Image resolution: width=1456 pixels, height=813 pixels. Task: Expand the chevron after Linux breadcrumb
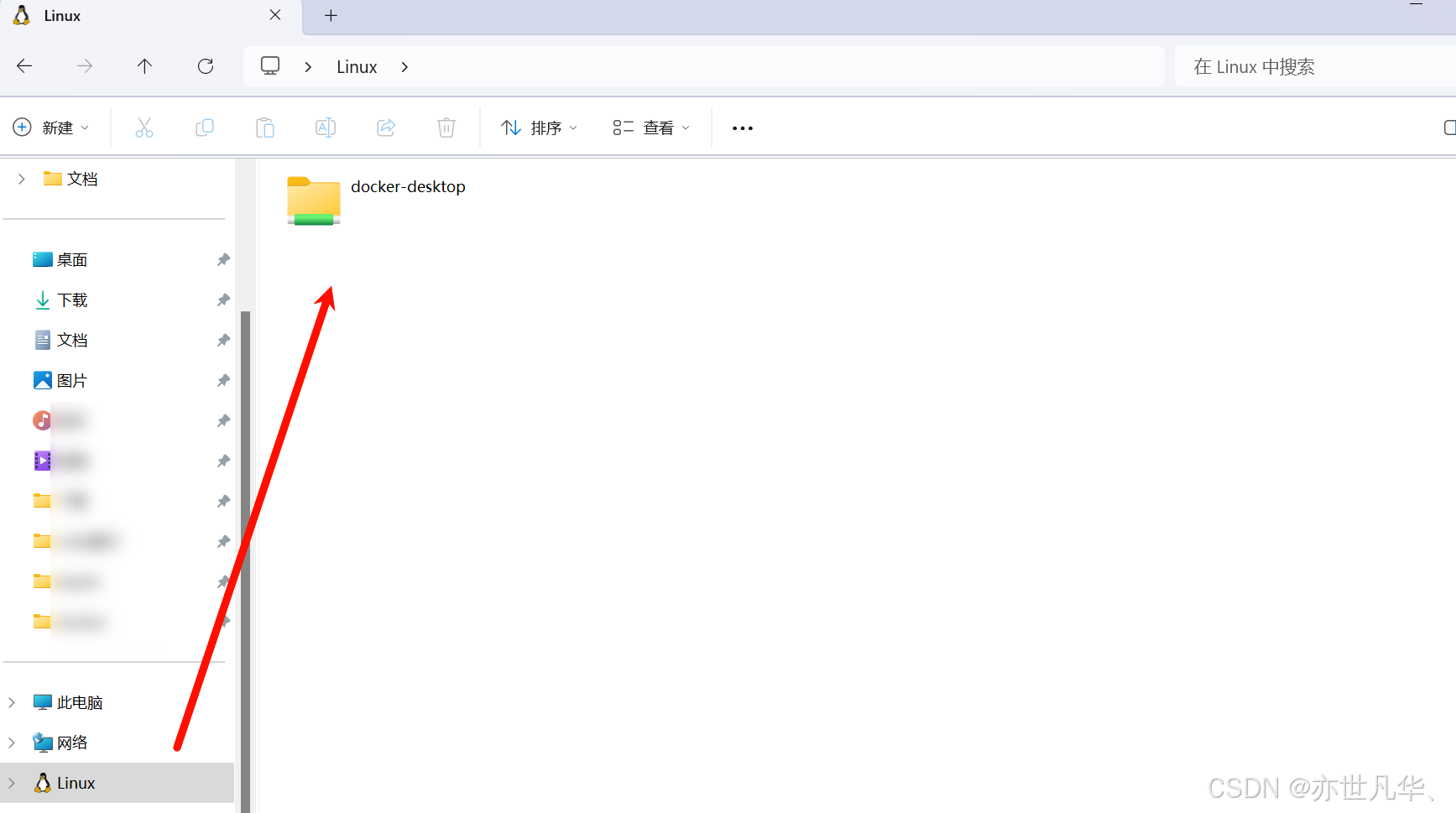point(404,67)
